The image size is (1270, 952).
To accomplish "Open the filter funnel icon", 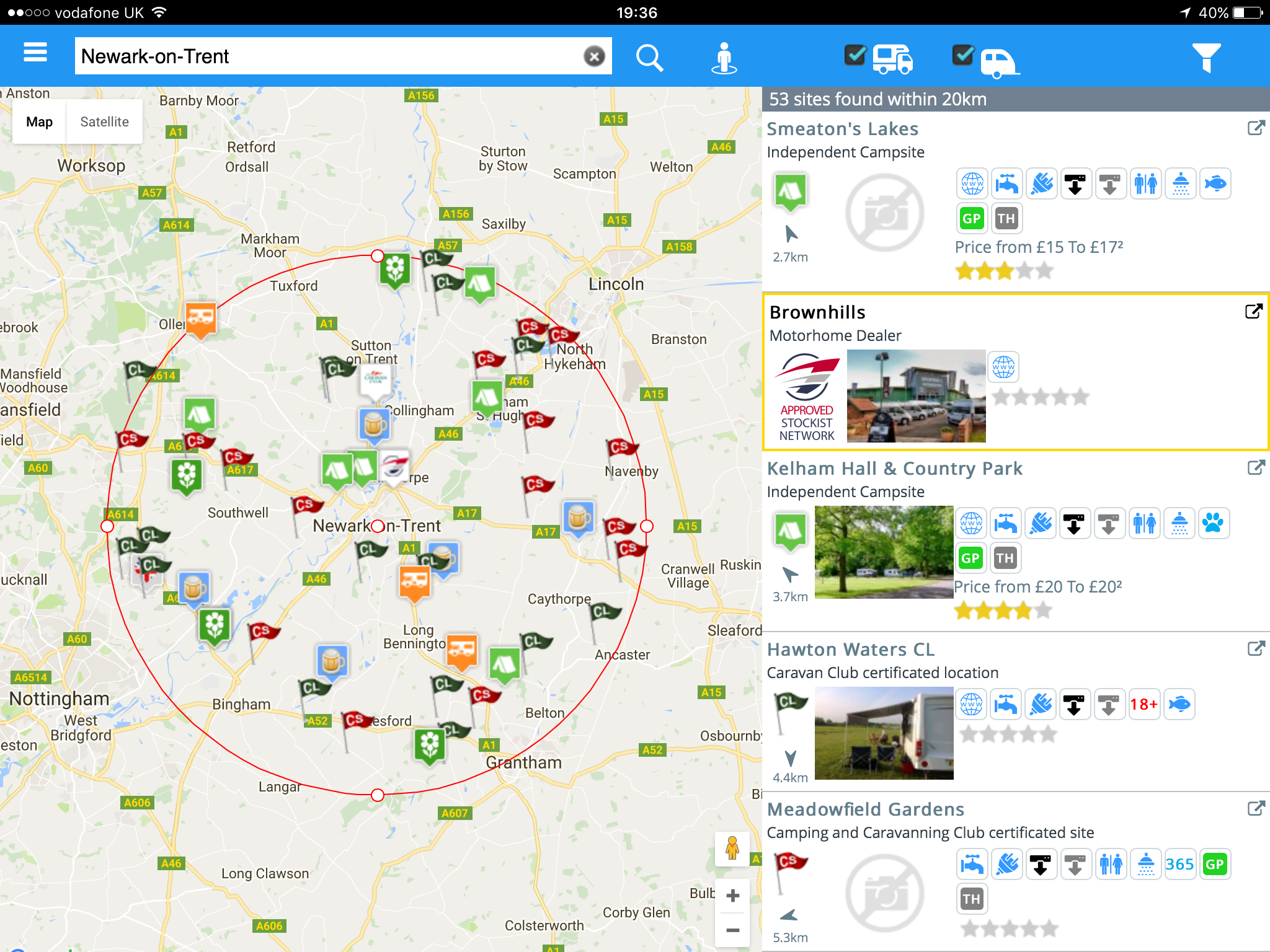I will (1206, 58).
